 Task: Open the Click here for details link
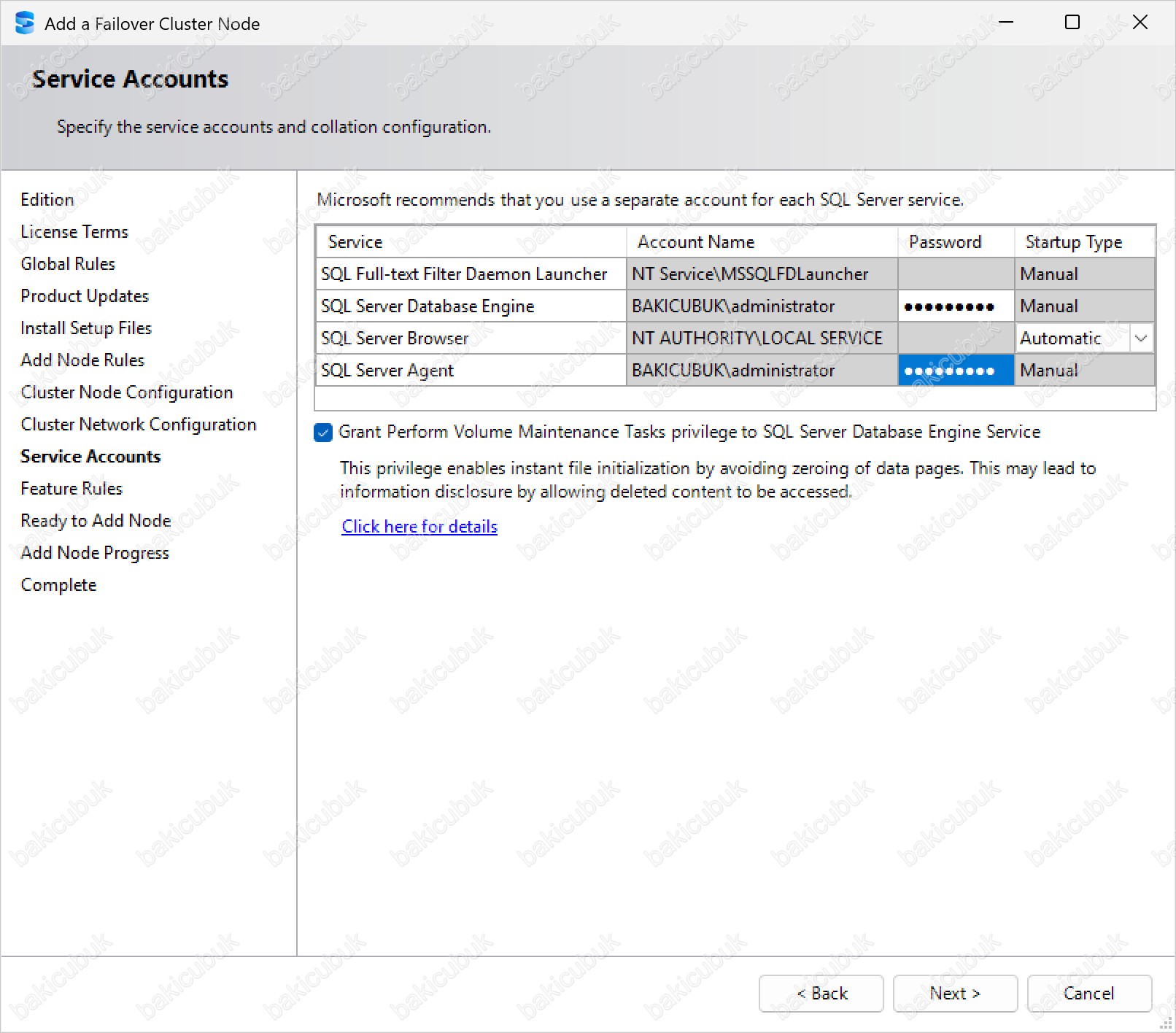pyautogui.click(x=419, y=527)
